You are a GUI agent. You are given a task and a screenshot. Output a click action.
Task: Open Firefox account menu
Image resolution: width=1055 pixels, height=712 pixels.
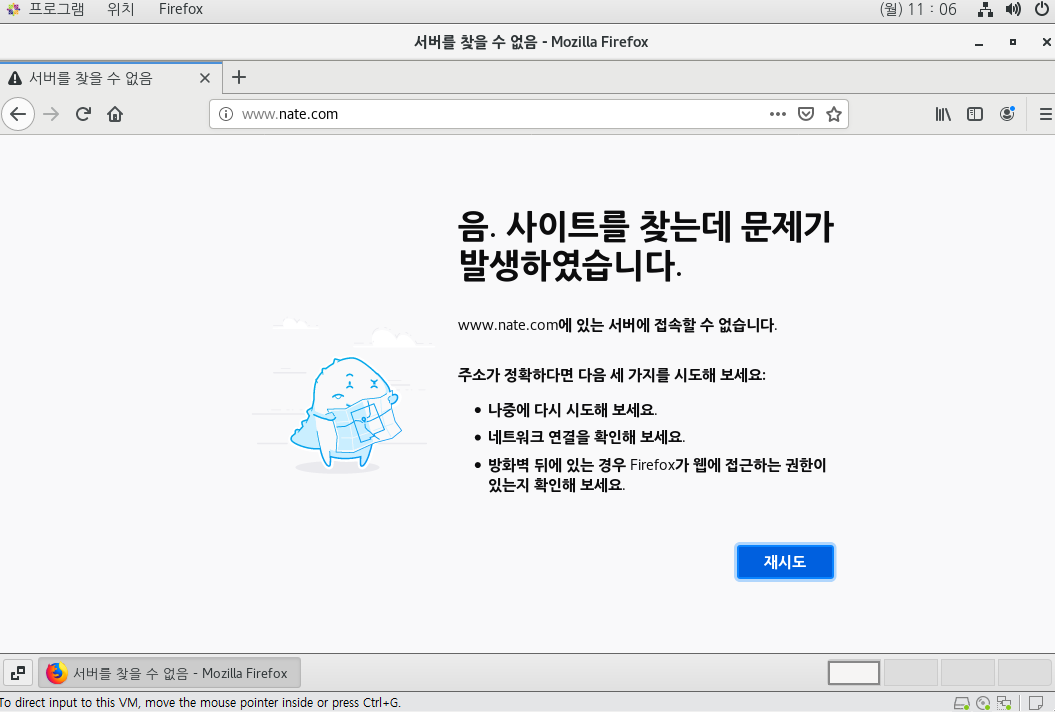pos(1007,114)
